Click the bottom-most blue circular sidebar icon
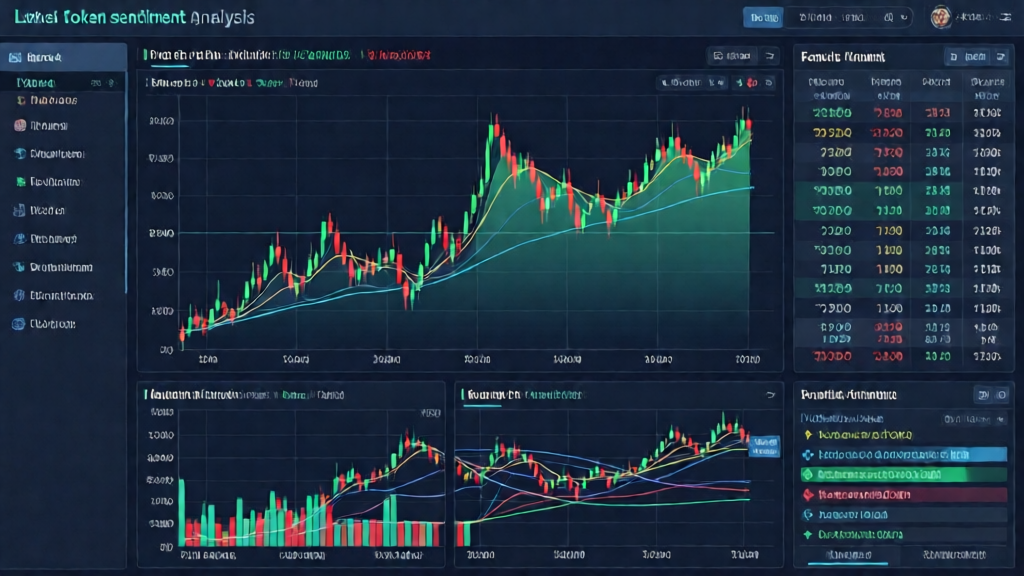 pyautogui.click(x=18, y=324)
